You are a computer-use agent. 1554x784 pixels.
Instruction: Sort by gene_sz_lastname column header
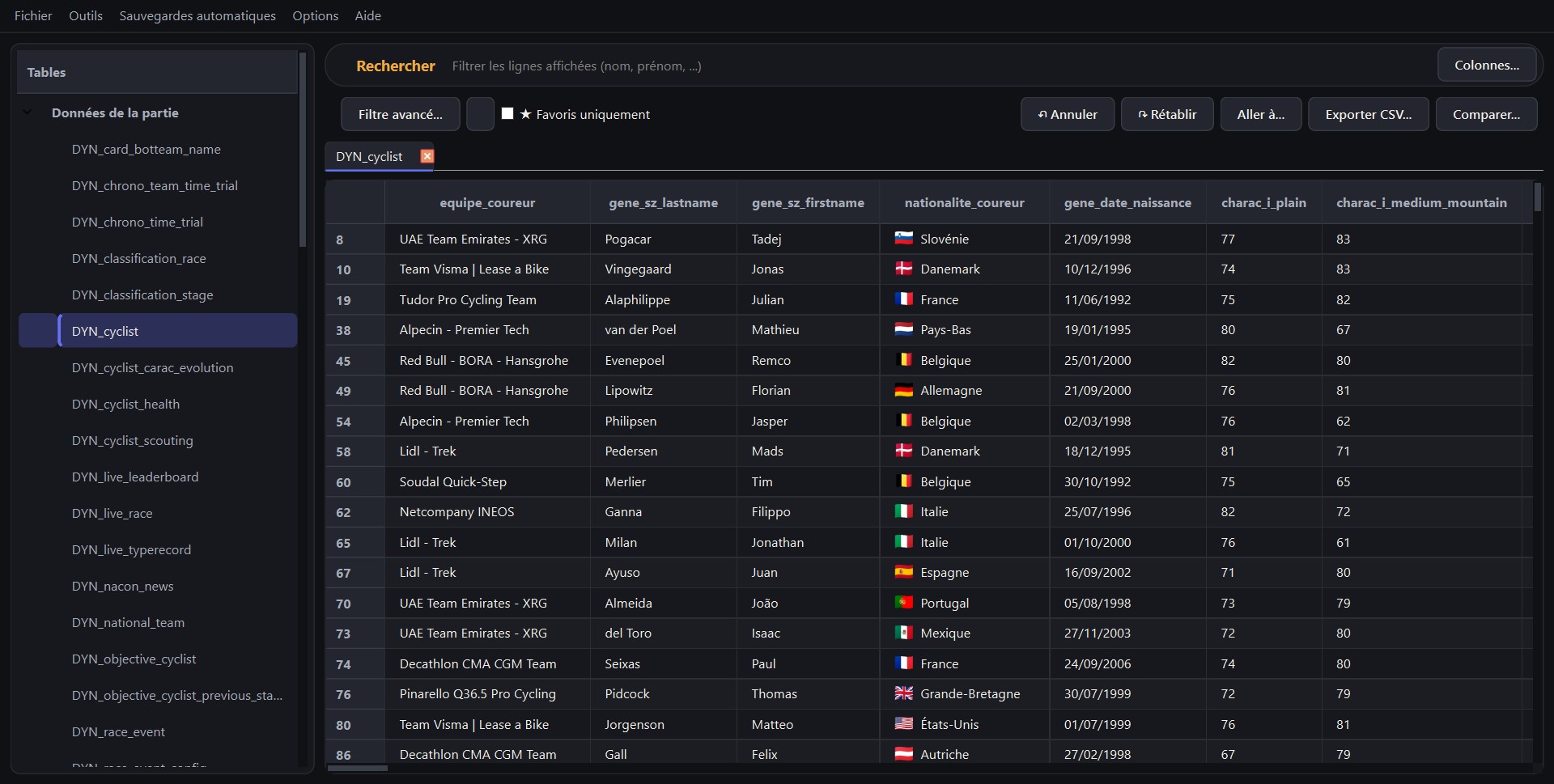click(664, 202)
